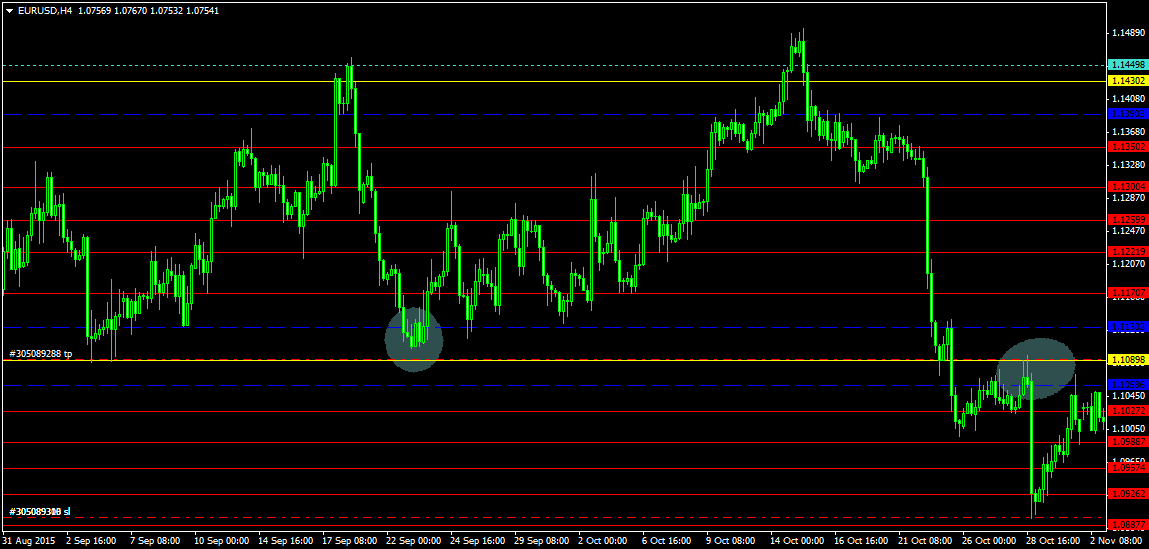Image resolution: width=1149 pixels, height=549 pixels.
Task: Click the 1.10050 price scale value
Action: click(1128, 429)
